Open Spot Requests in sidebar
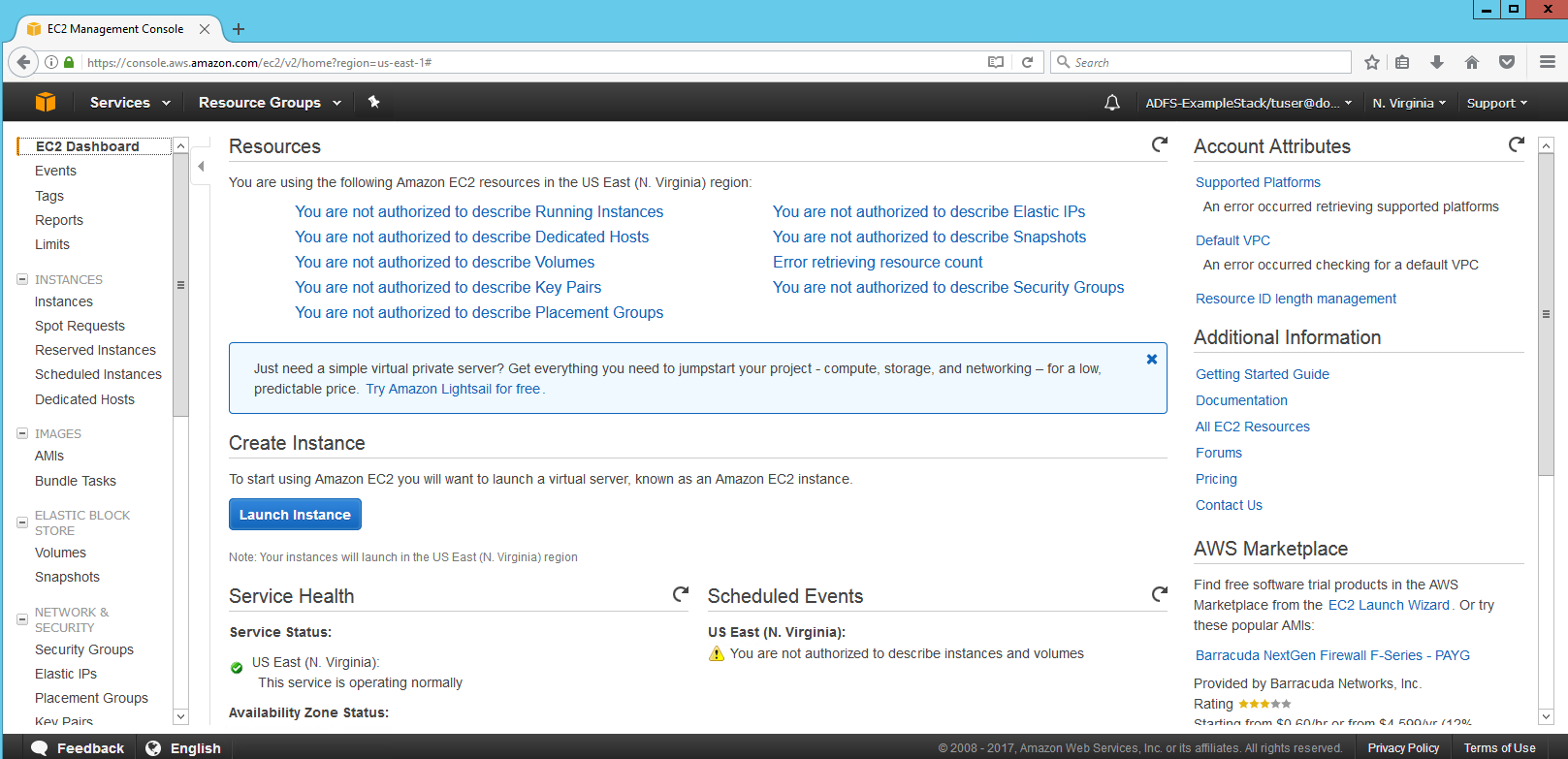Image resolution: width=1568 pixels, height=759 pixels. click(x=80, y=326)
